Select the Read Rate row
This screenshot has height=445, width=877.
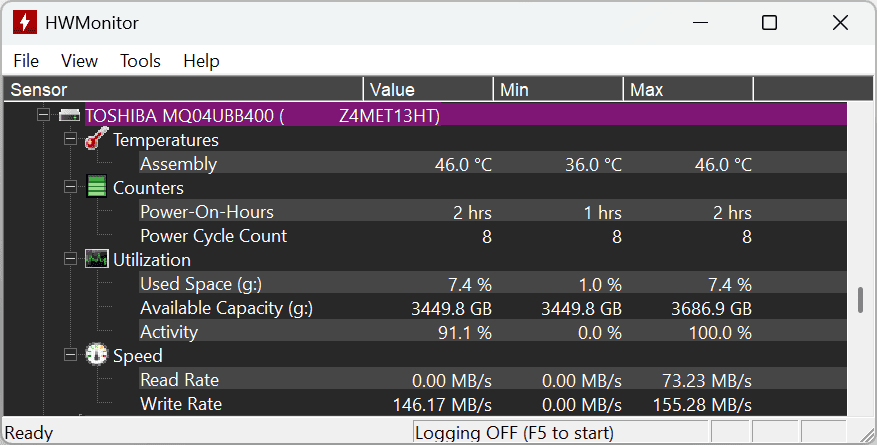coord(493,380)
